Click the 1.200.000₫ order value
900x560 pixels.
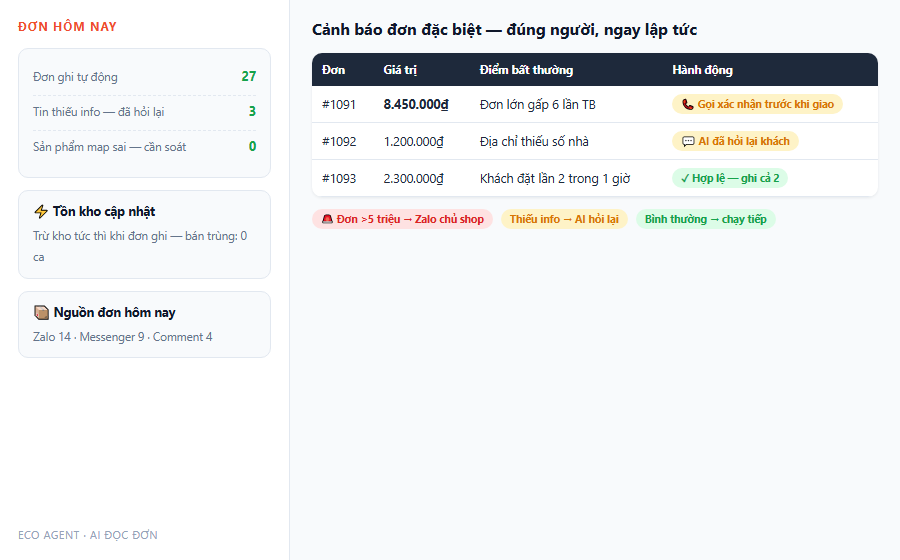tap(413, 141)
